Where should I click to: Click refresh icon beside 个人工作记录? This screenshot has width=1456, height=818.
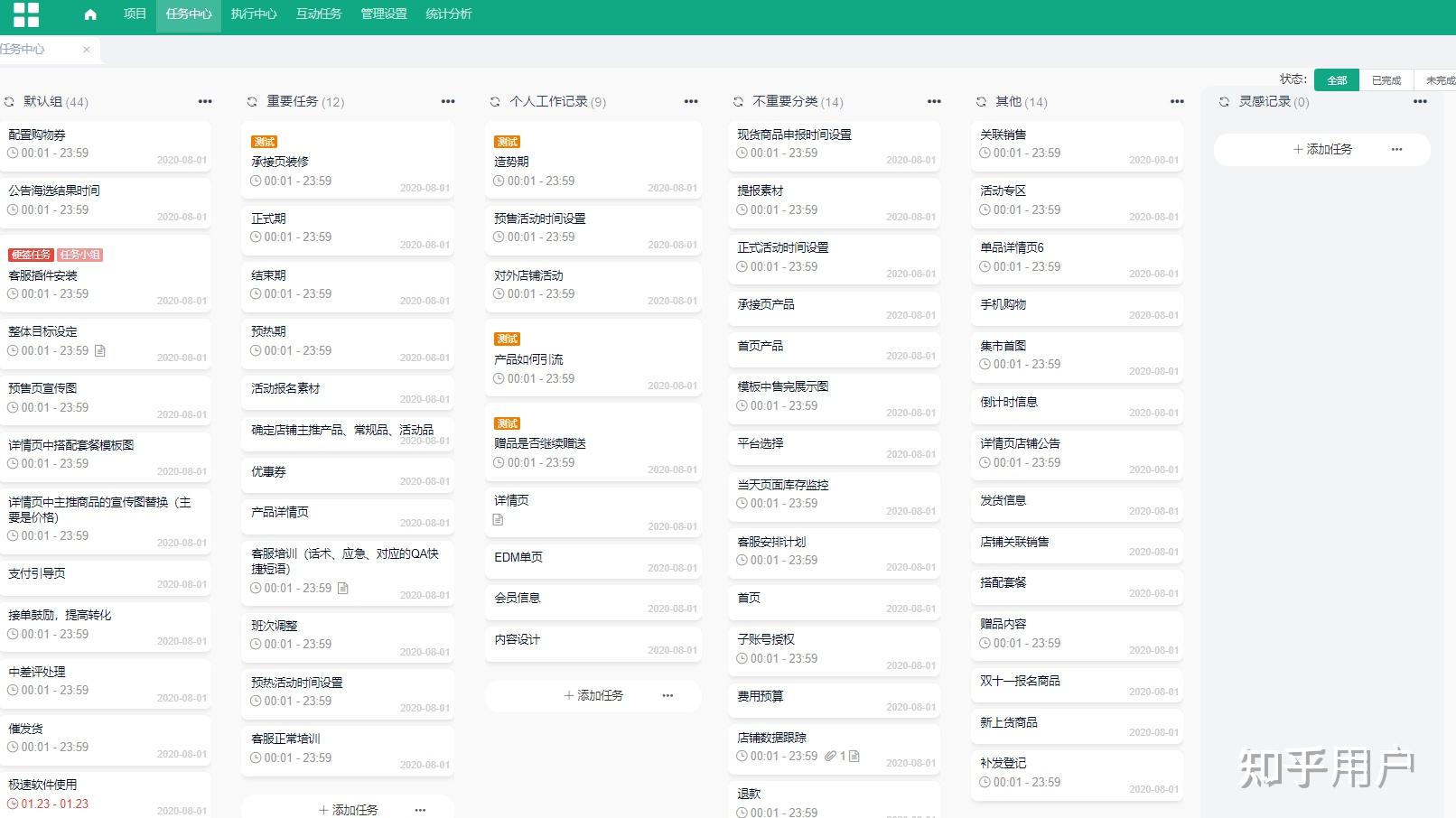tap(495, 102)
